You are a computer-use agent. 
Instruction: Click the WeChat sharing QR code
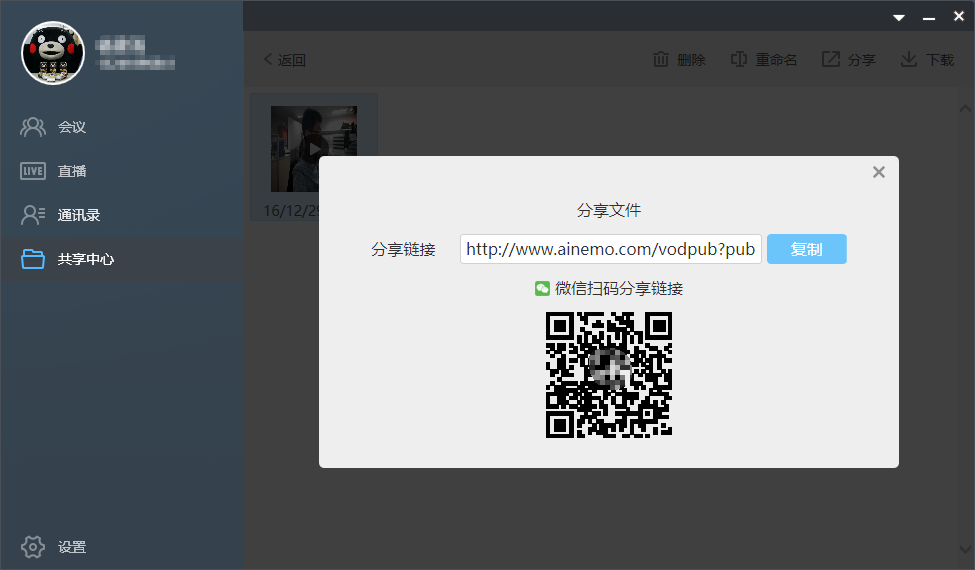coord(609,375)
